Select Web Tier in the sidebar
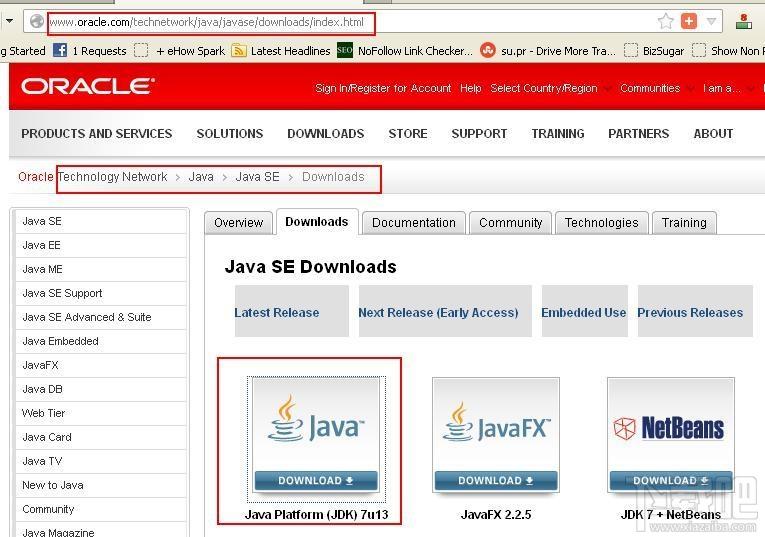The image size is (765, 537). [101, 413]
